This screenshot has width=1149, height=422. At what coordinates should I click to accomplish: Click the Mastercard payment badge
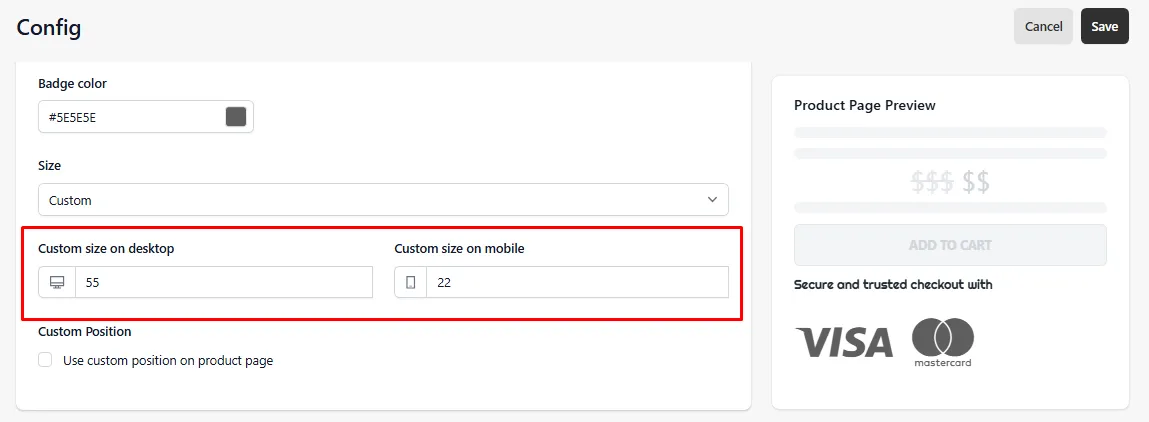coord(943,342)
